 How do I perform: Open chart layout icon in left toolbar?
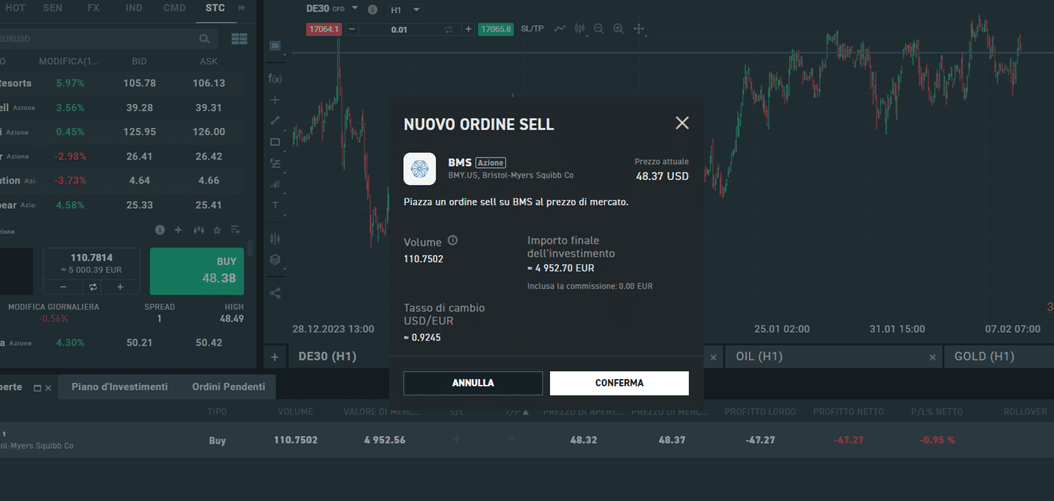pos(275,46)
